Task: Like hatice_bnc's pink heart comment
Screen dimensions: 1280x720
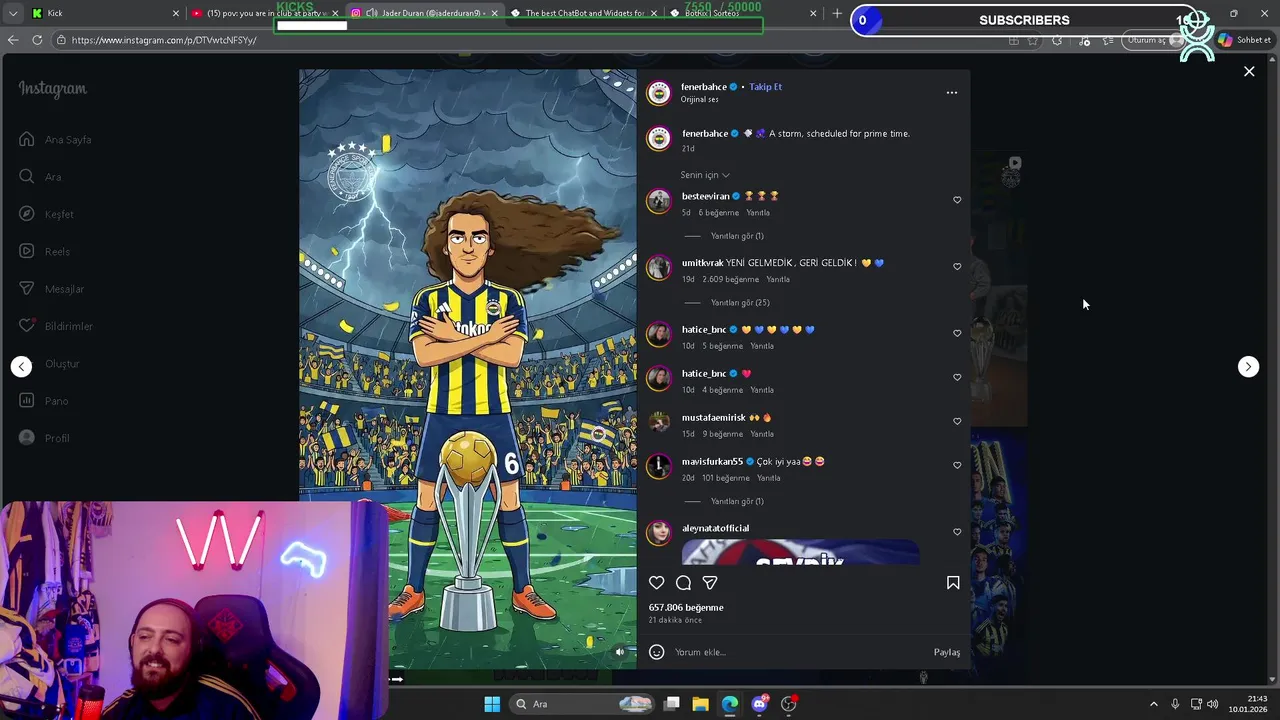Action: tap(957, 377)
